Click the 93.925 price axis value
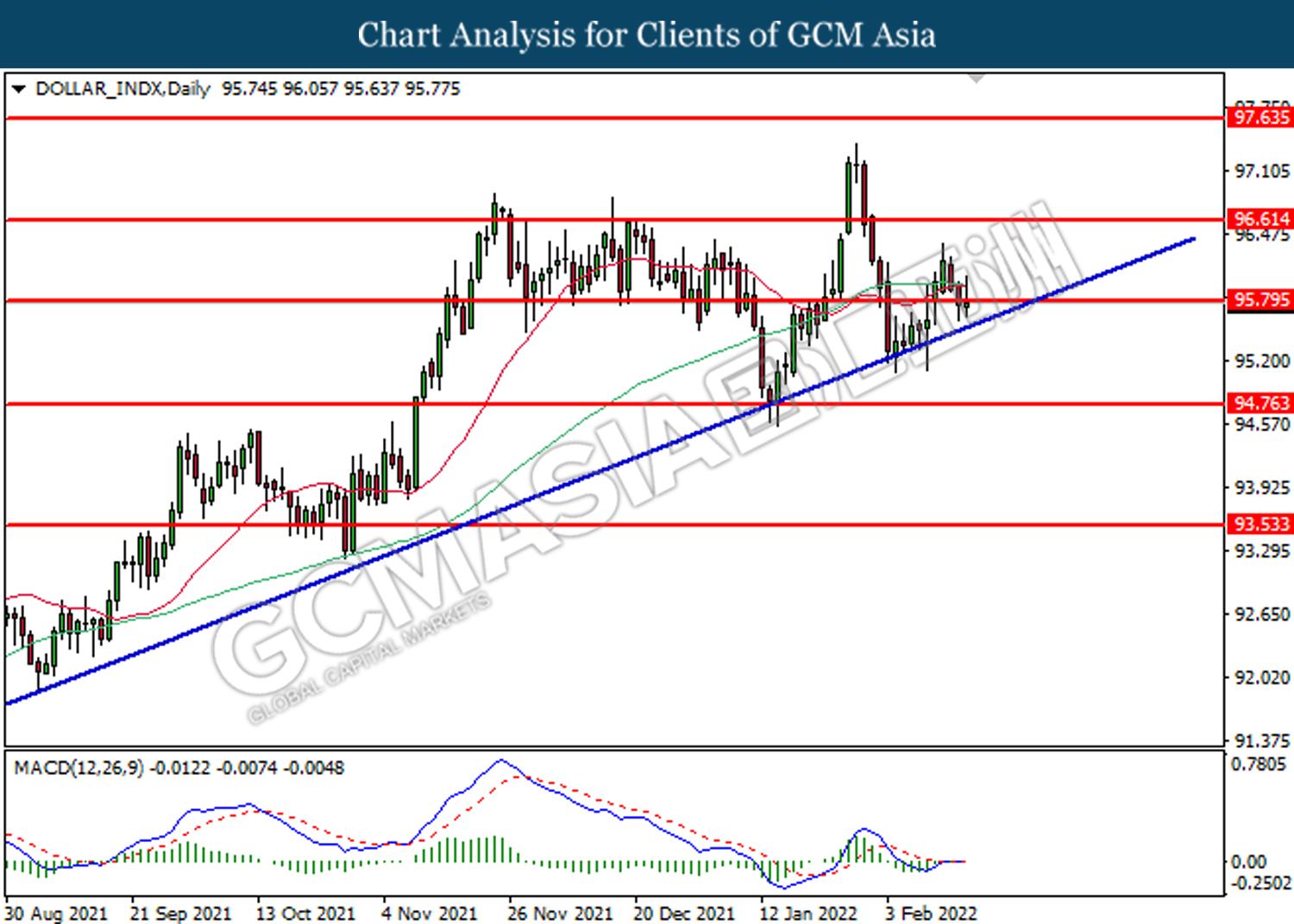The height and width of the screenshot is (924, 1294). [x=1262, y=488]
